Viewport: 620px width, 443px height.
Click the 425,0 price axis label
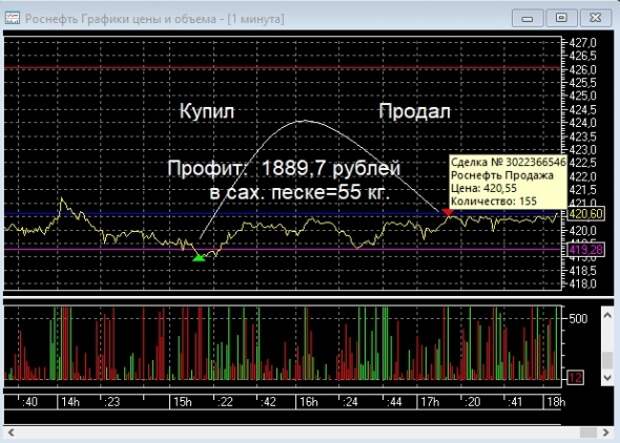tap(582, 96)
